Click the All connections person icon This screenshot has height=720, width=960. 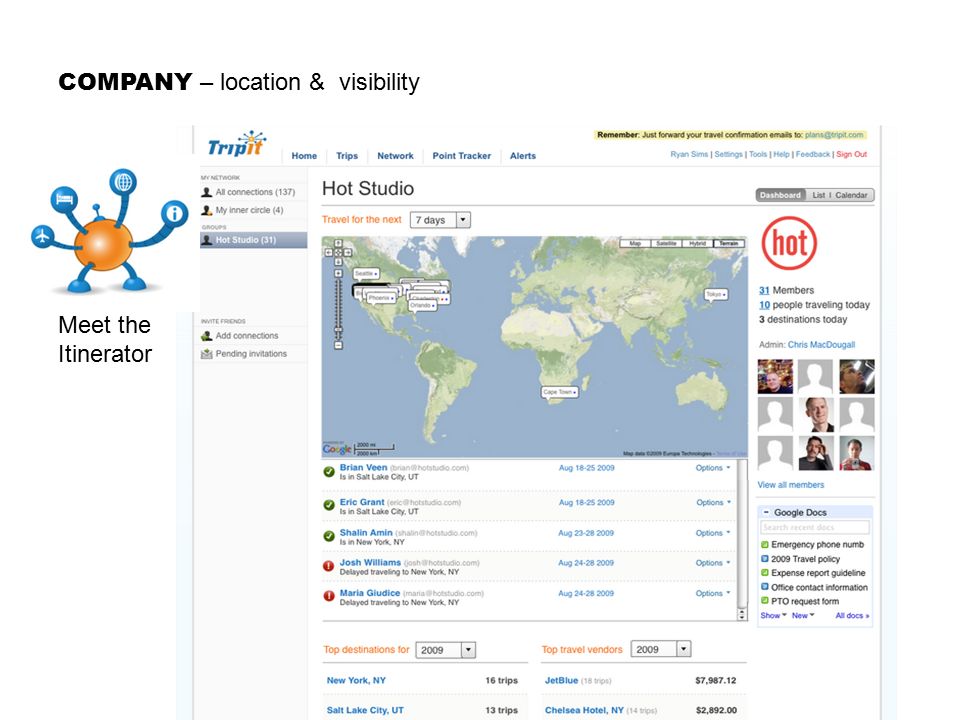[x=207, y=192]
